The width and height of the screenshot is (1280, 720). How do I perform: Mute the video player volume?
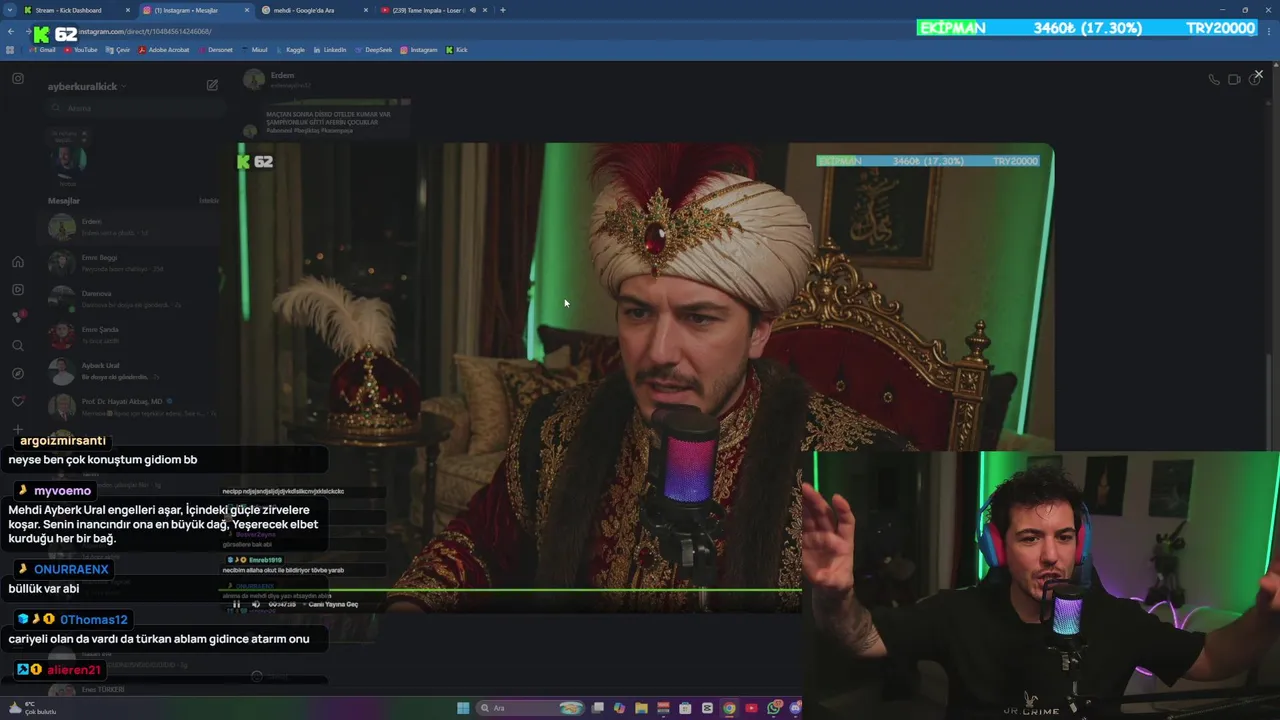(x=256, y=604)
